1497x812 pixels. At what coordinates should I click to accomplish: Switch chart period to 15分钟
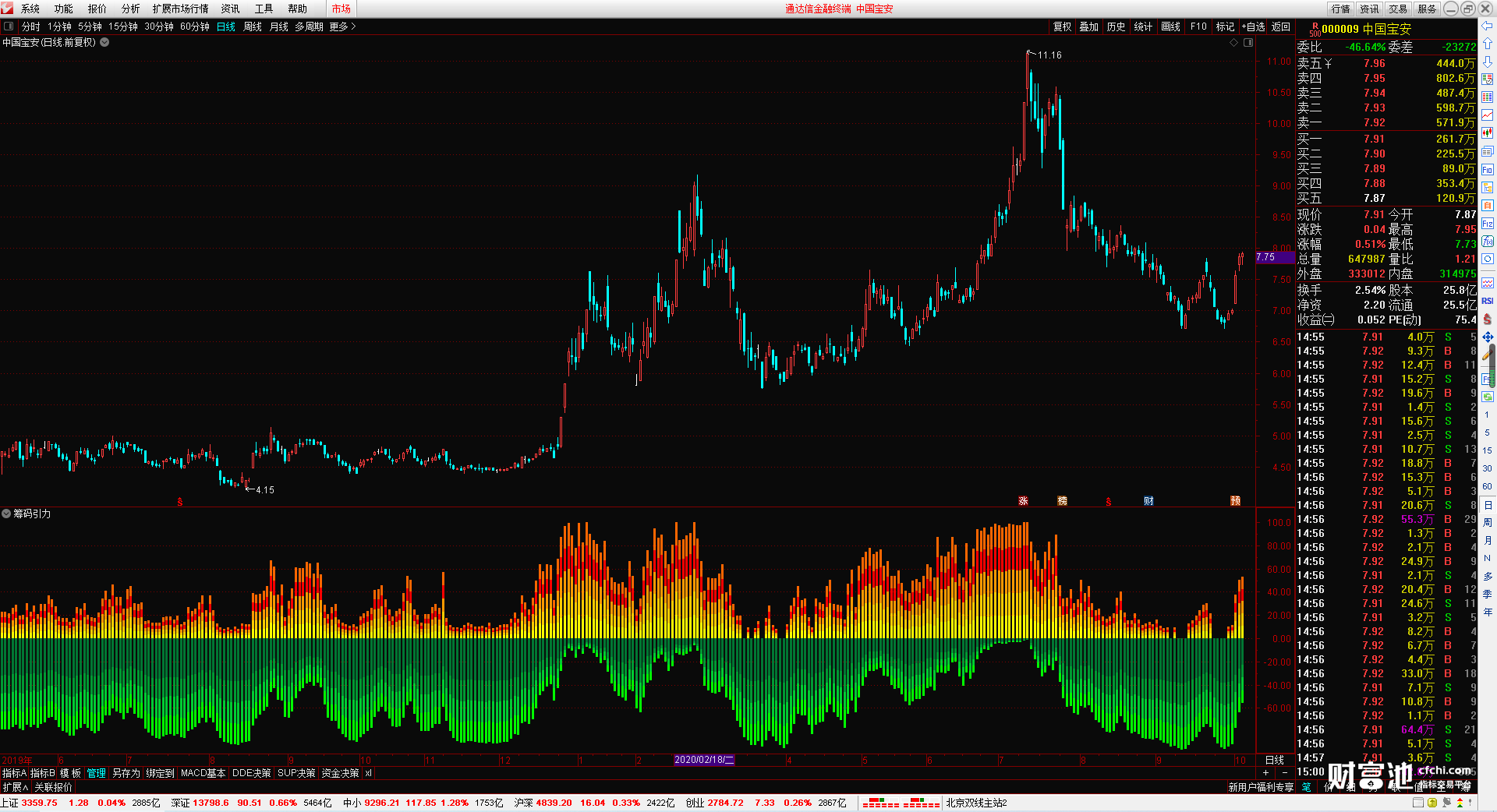tap(123, 26)
